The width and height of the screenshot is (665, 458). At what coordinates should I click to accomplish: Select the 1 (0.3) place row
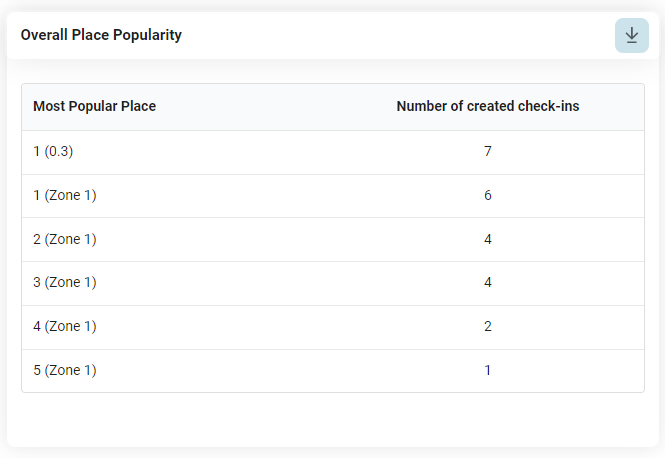(250, 152)
